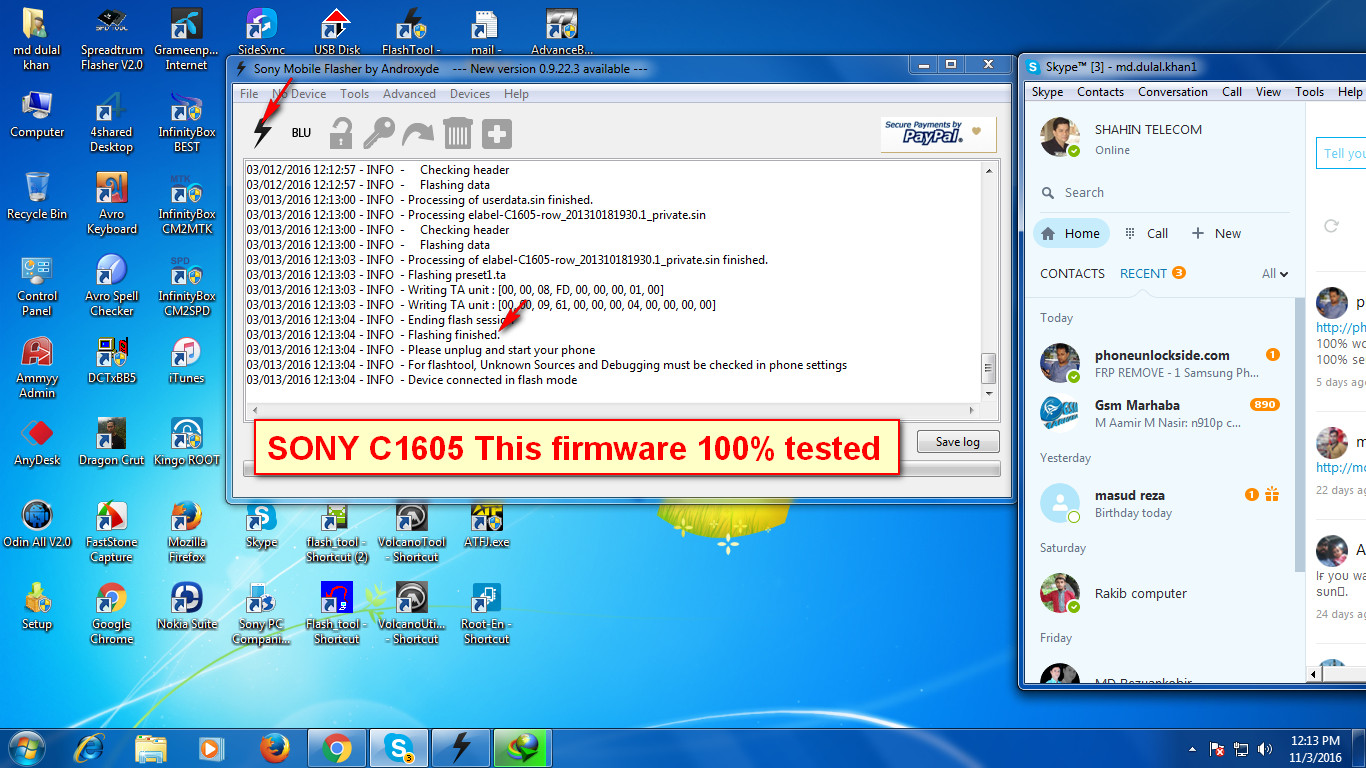Viewport: 1366px width, 768px height.
Task: Click the trash can icon in Flasher
Action: [x=457, y=133]
